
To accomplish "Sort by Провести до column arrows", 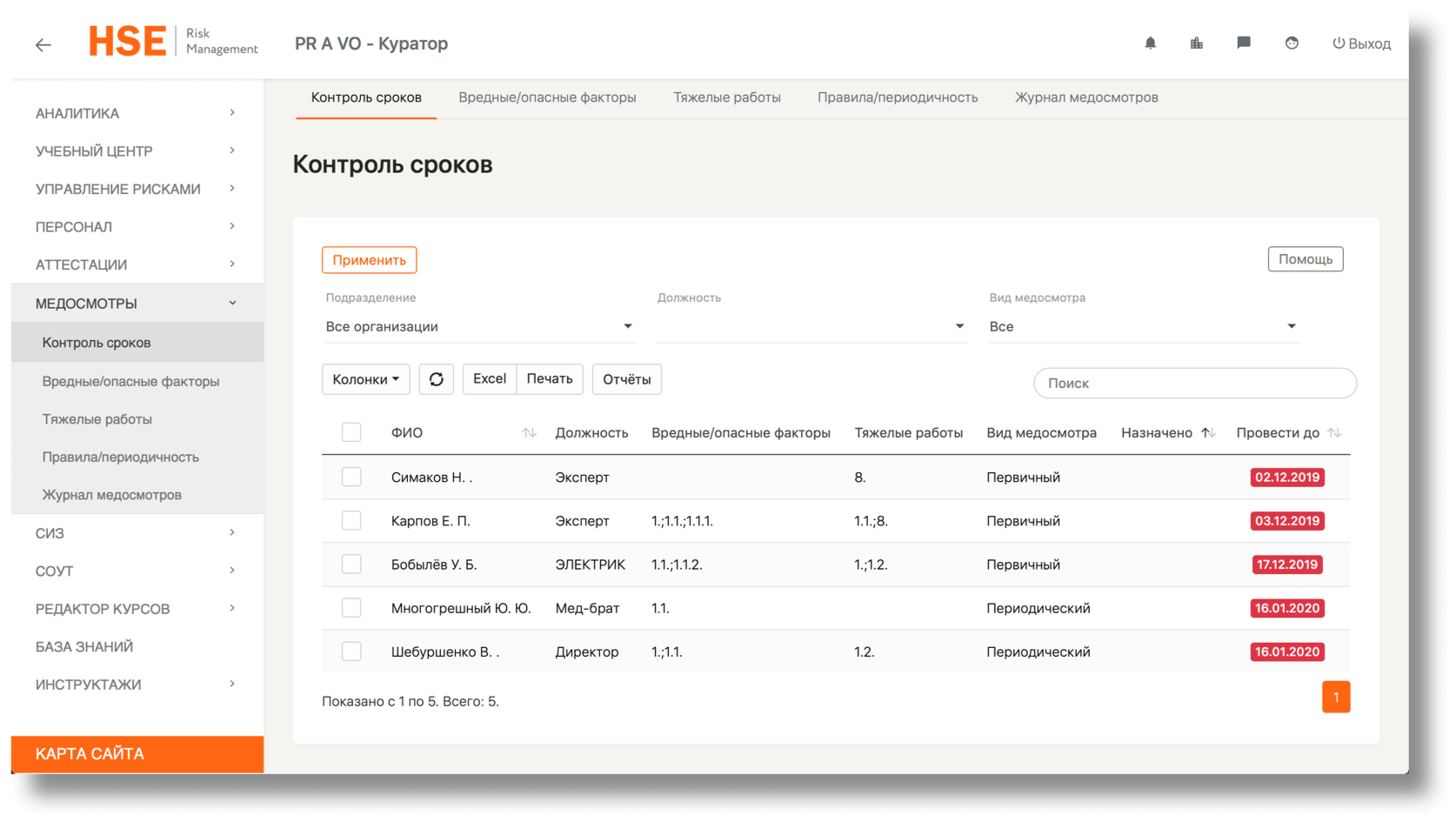I will [x=1334, y=433].
